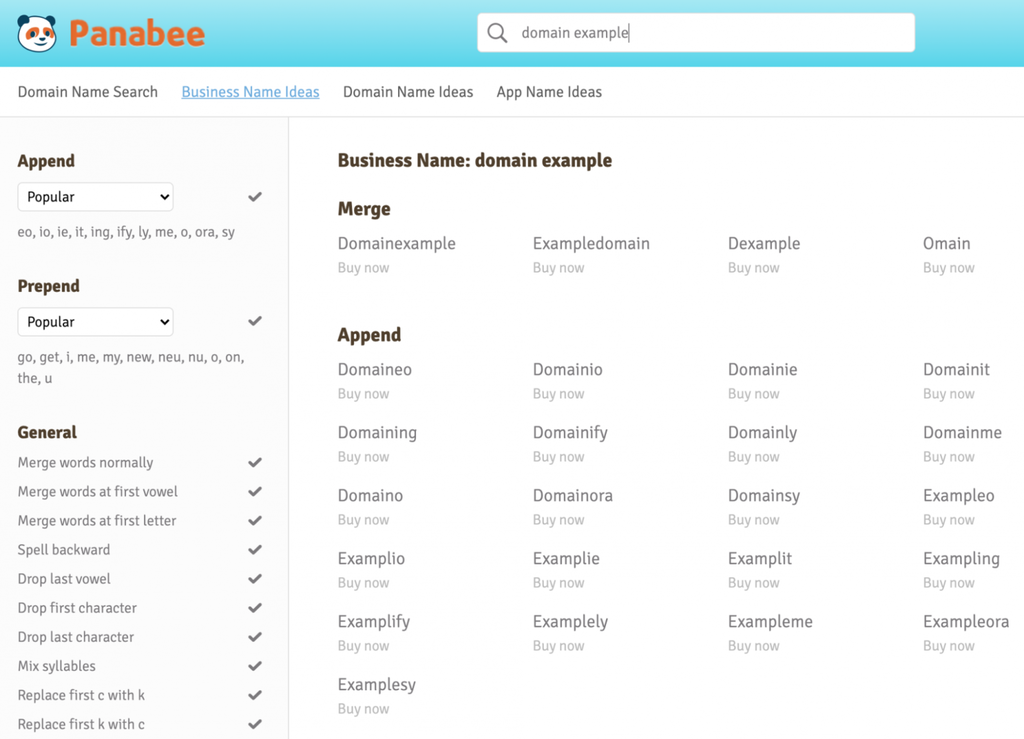Toggle Drop last vowel checkmark
The width and height of the screenshot is (1024, 739).
pos(255,579)
